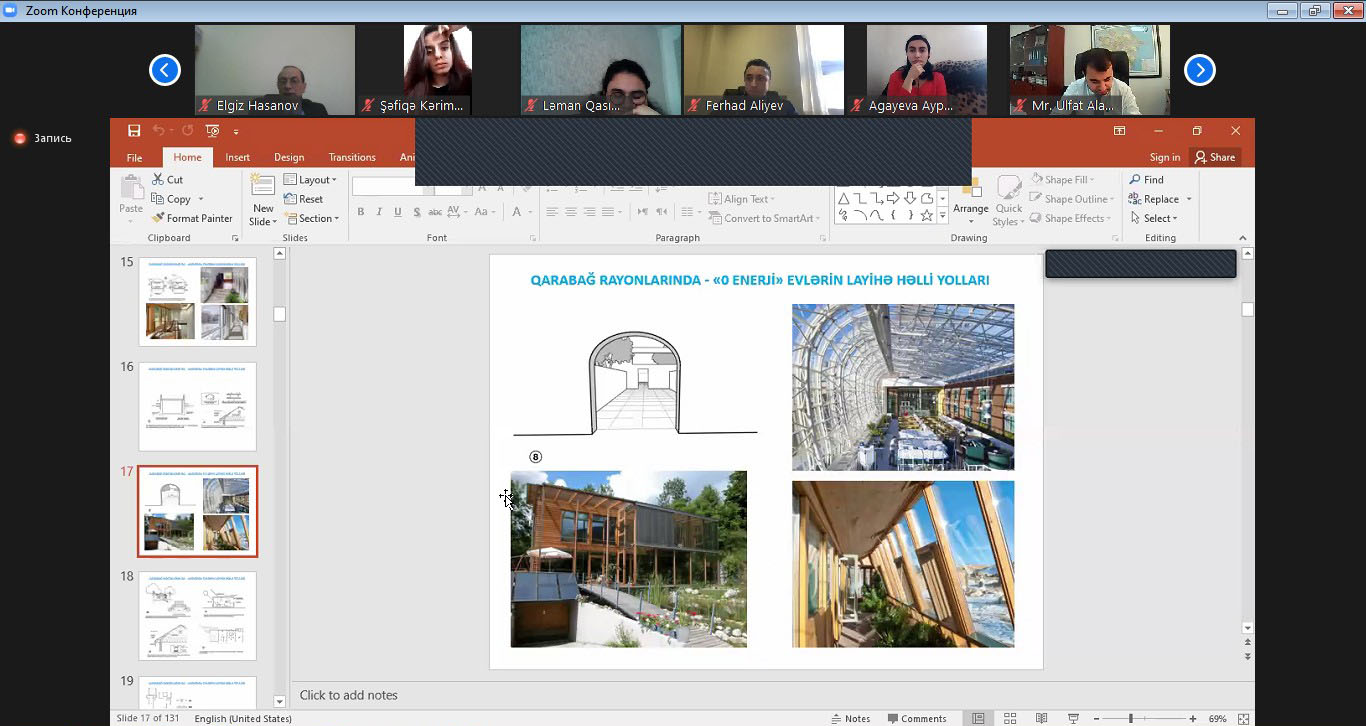
Task: Convert text to SmartArt
Action: tap(764, 218)
